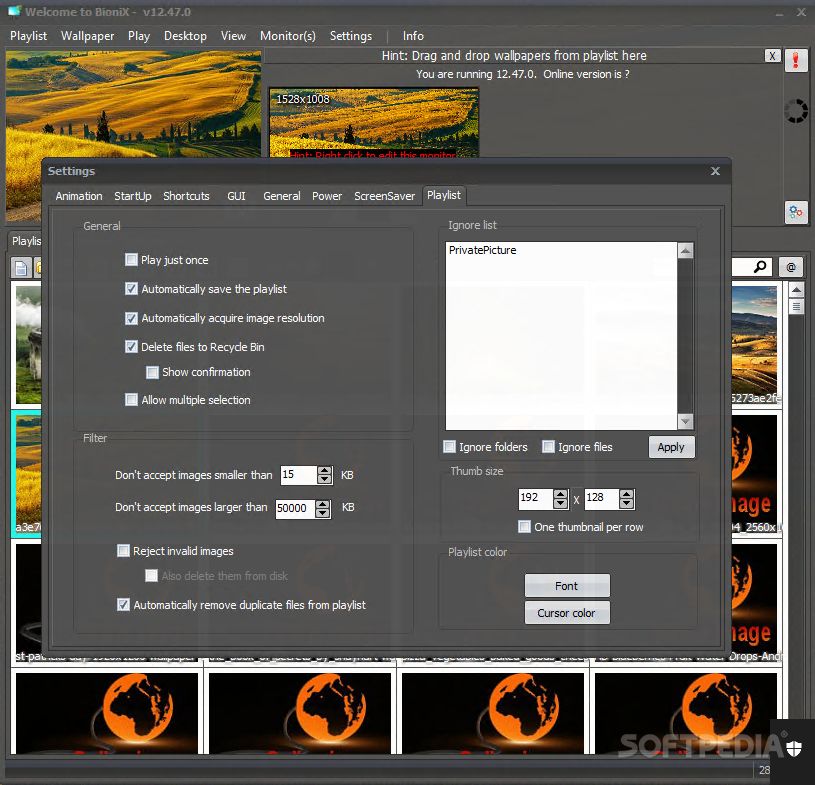Switch to the General tab
Viewport: 815px width, 785px height.
pos(282,196)
